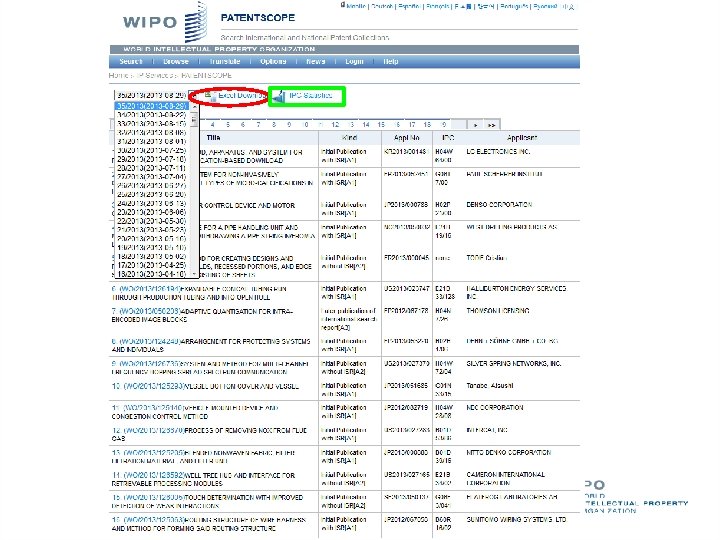720x540 pixels.
Task: Open WO link for Adaptive Quantisation patent
Action: (150, 311)
